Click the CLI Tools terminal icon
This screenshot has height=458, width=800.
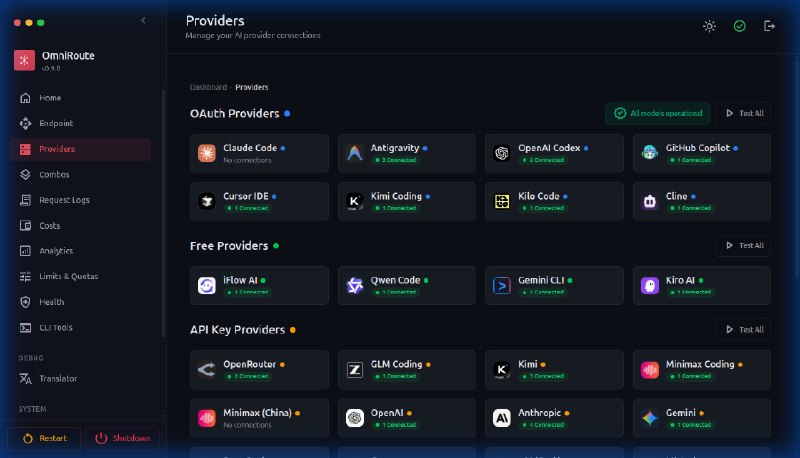(25, 327)
